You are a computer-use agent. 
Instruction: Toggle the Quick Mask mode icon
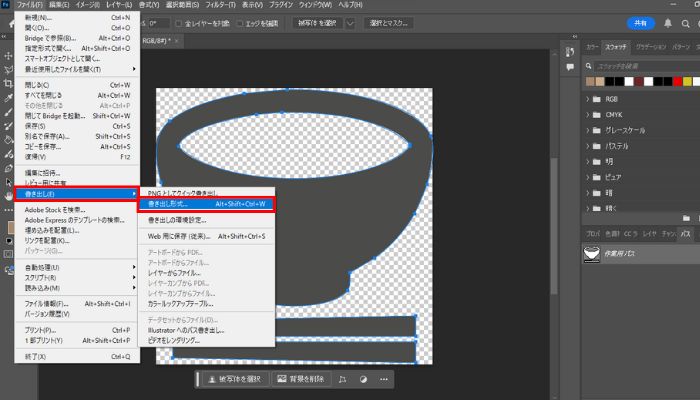[8, 254]
